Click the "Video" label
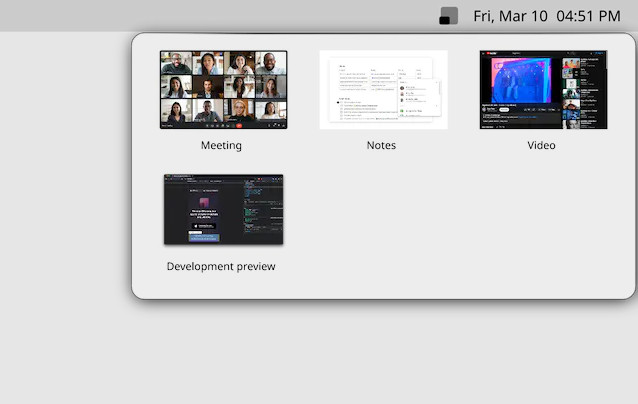 (541, 145)
